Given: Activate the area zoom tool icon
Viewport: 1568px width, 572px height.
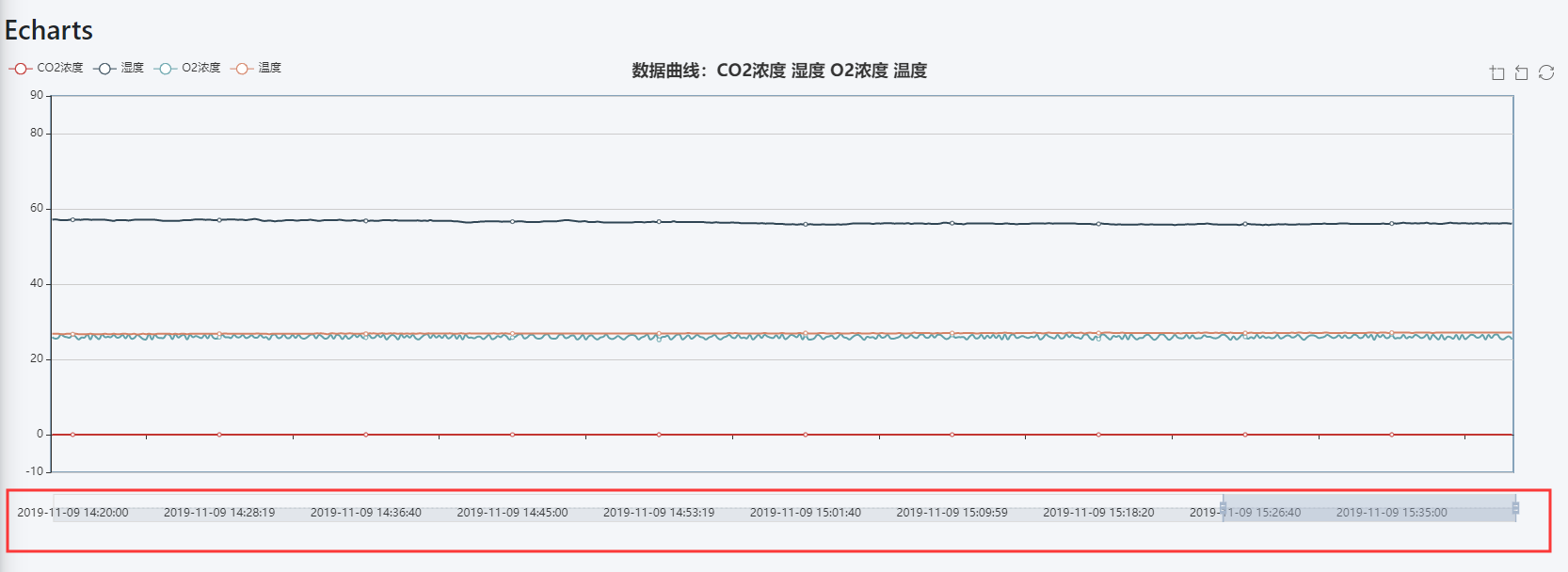Looking at the screenshot, I should (x=1496, y=73).
